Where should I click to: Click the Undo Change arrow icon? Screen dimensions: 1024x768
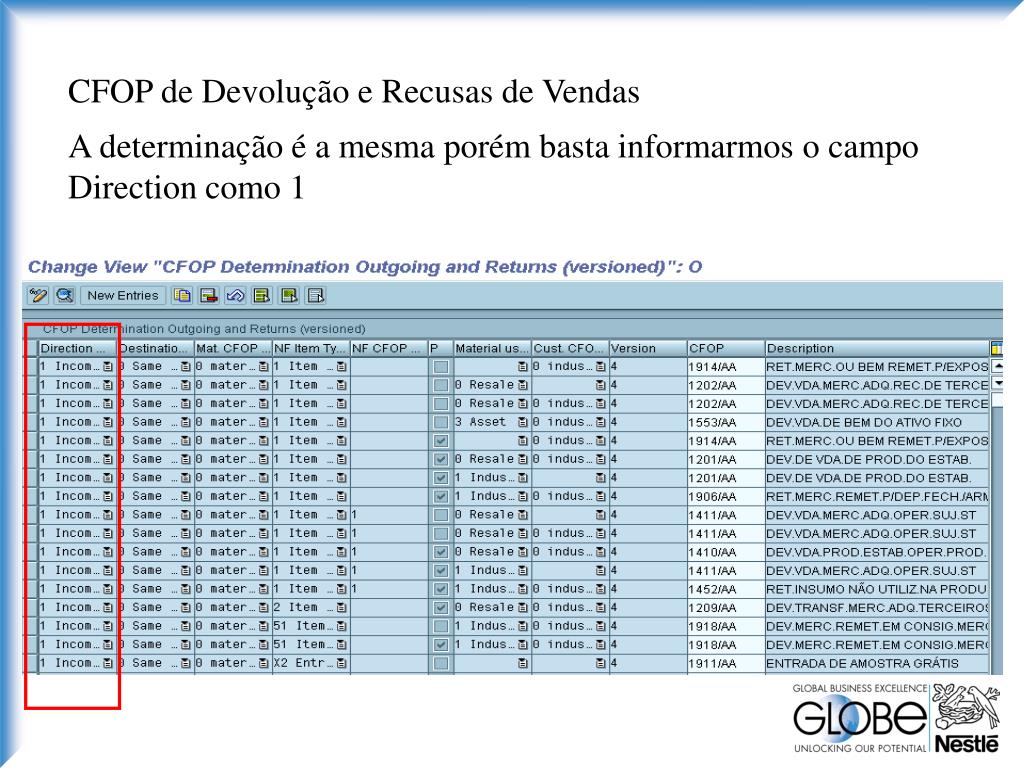235,296
